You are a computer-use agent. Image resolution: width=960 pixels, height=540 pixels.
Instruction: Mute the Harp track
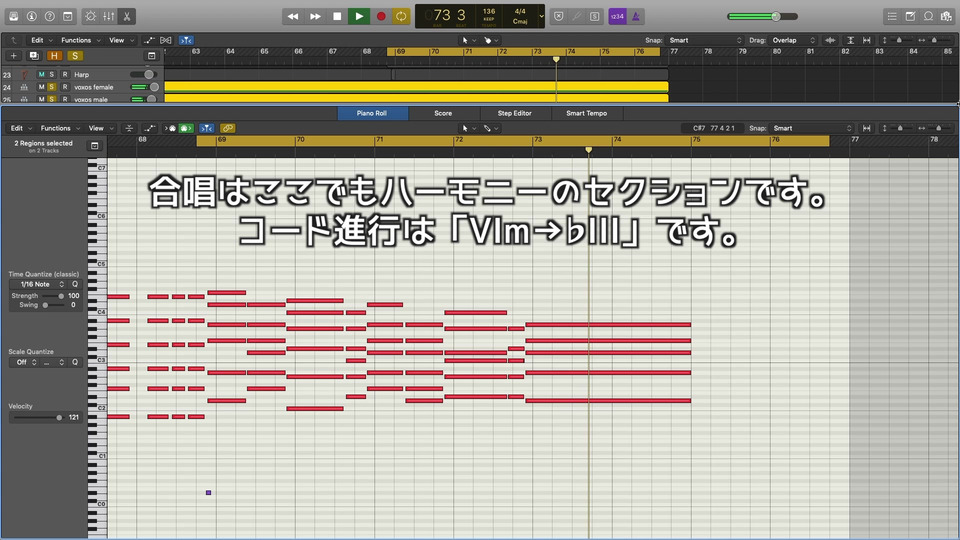[x=42, y=75]
